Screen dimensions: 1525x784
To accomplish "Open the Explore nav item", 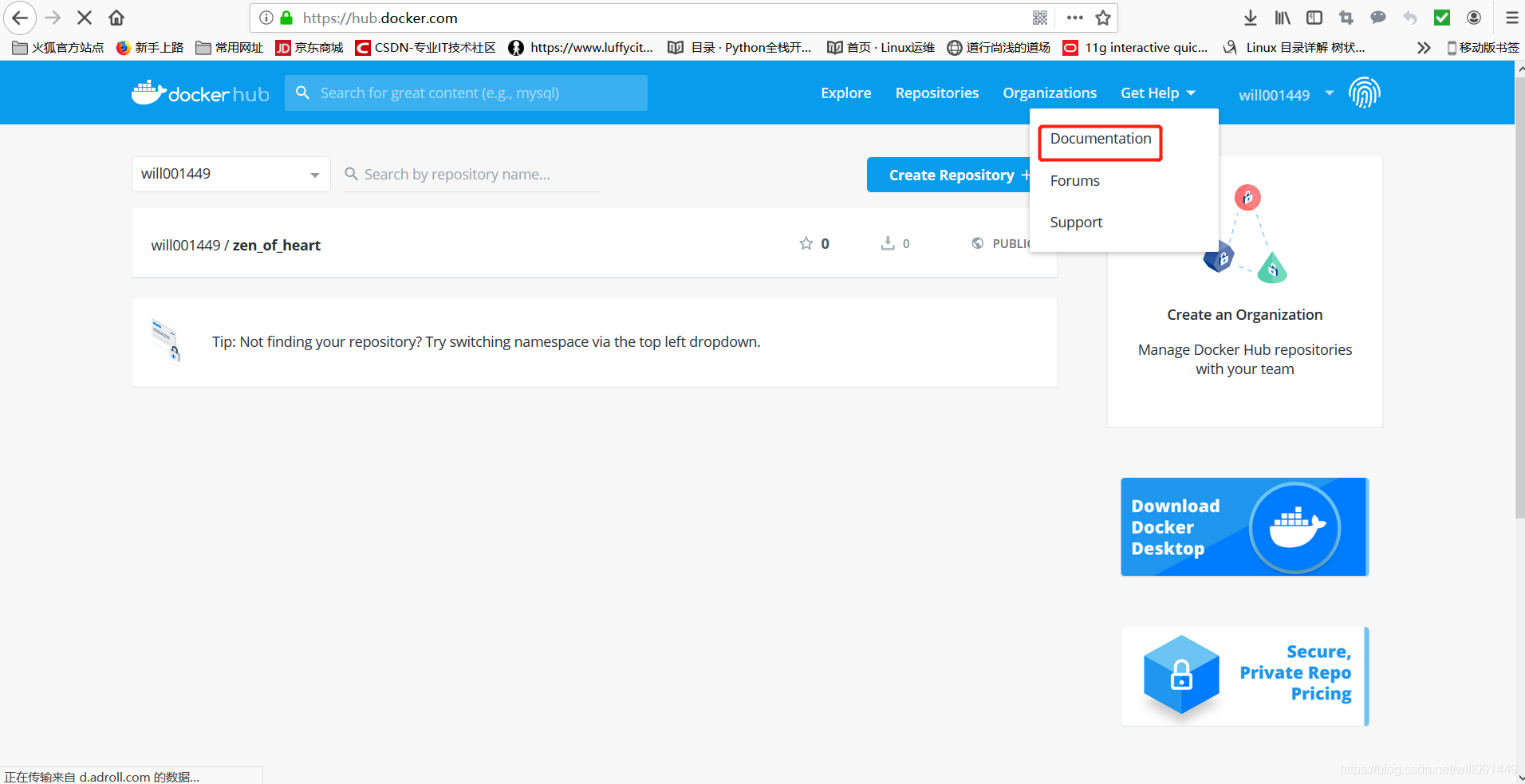I will pyautogui.click(x=845, y=93).
